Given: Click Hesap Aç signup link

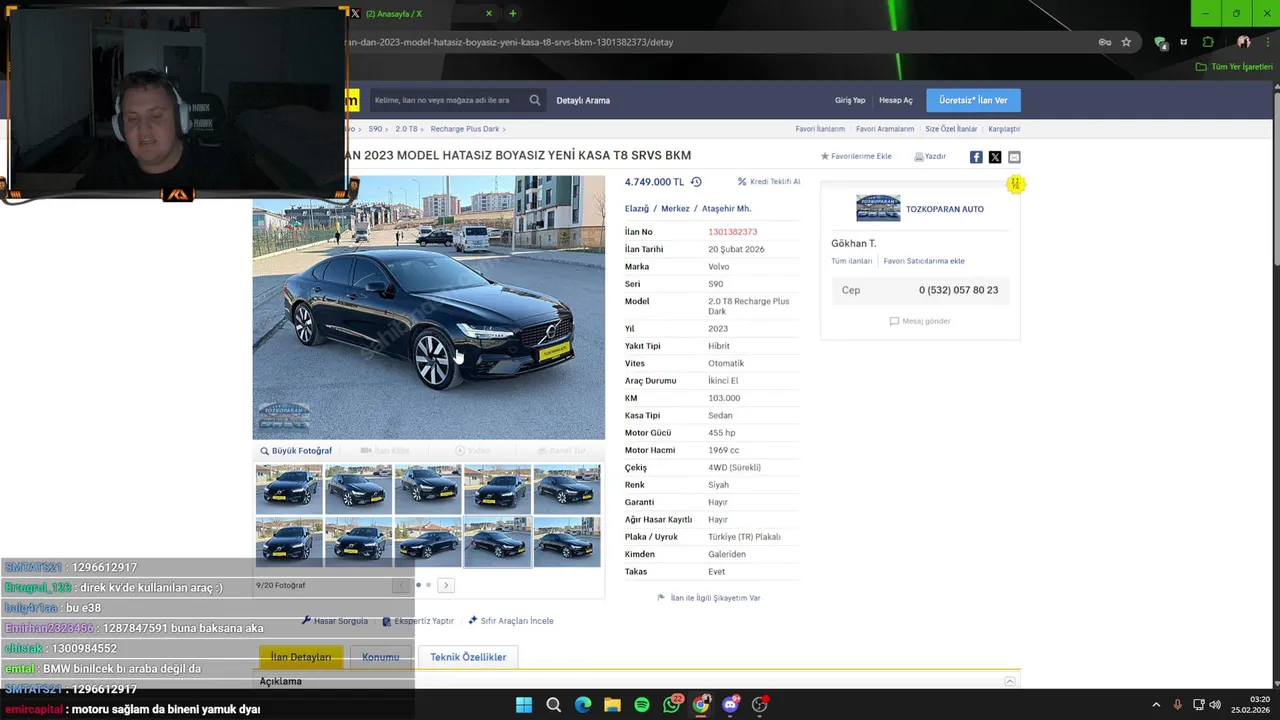Looking at the screenshot, I should click(x=896, y=100).
